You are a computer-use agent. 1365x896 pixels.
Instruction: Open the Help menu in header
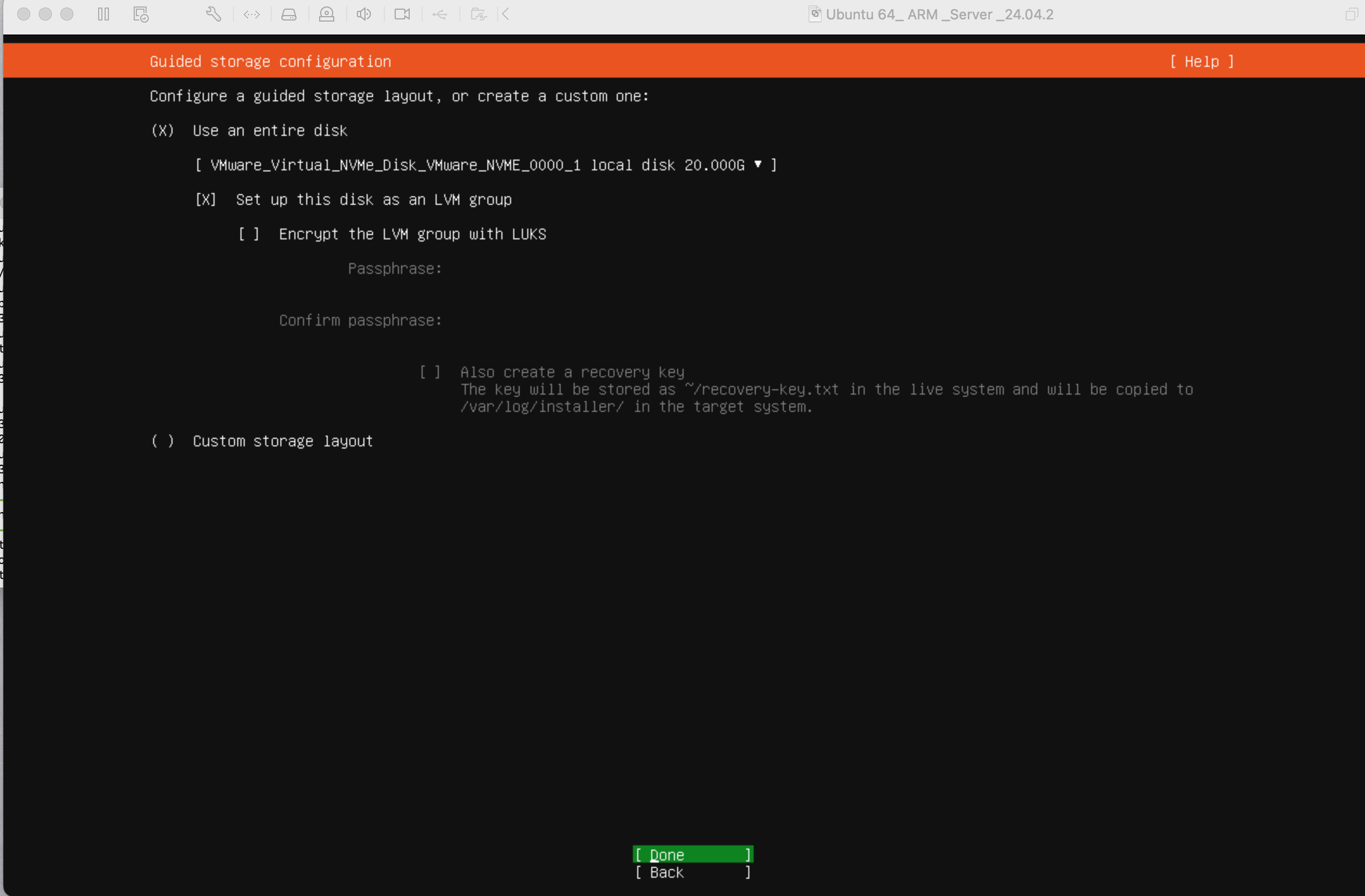1202,61
